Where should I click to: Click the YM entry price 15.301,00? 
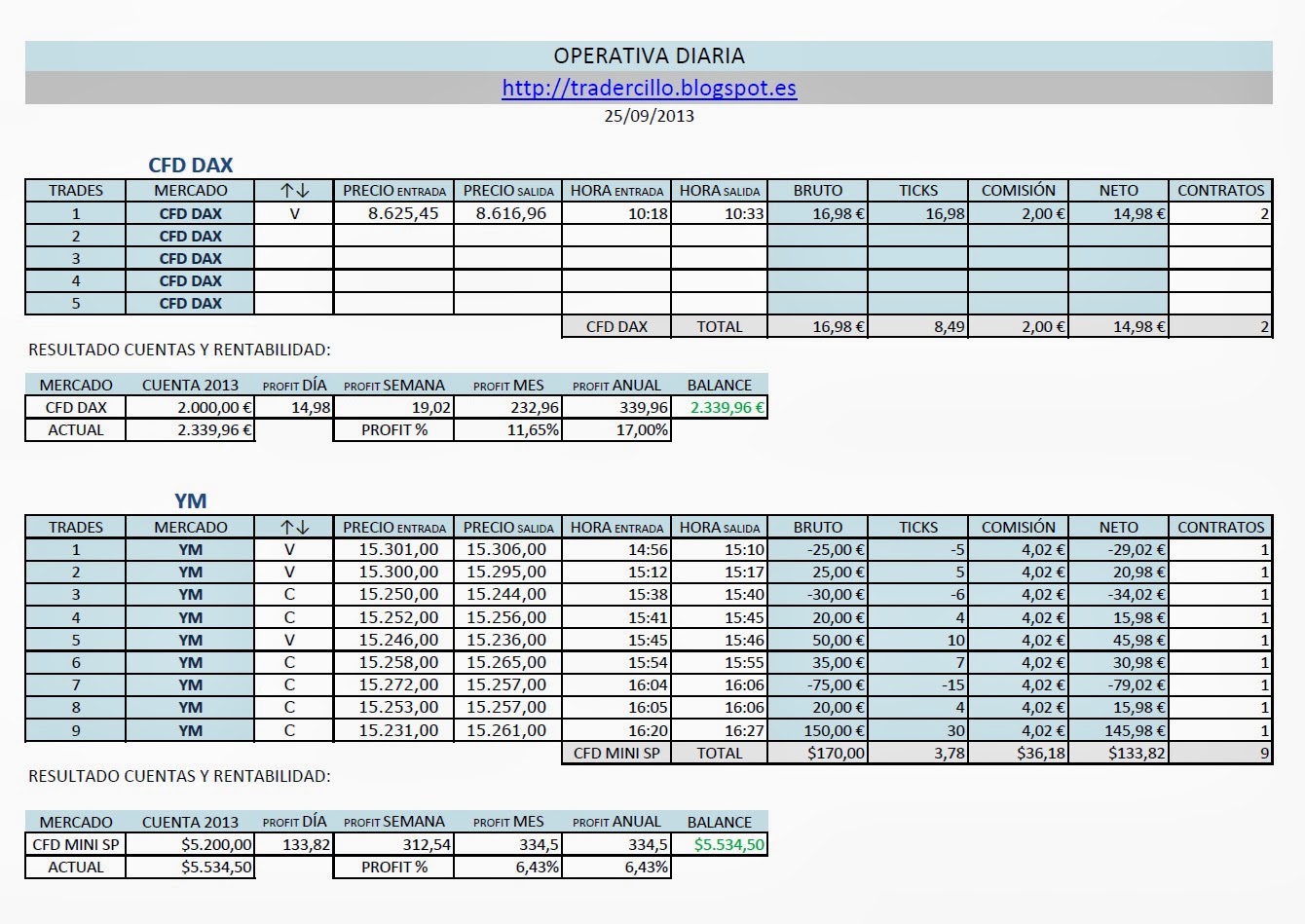pos(398,549)
